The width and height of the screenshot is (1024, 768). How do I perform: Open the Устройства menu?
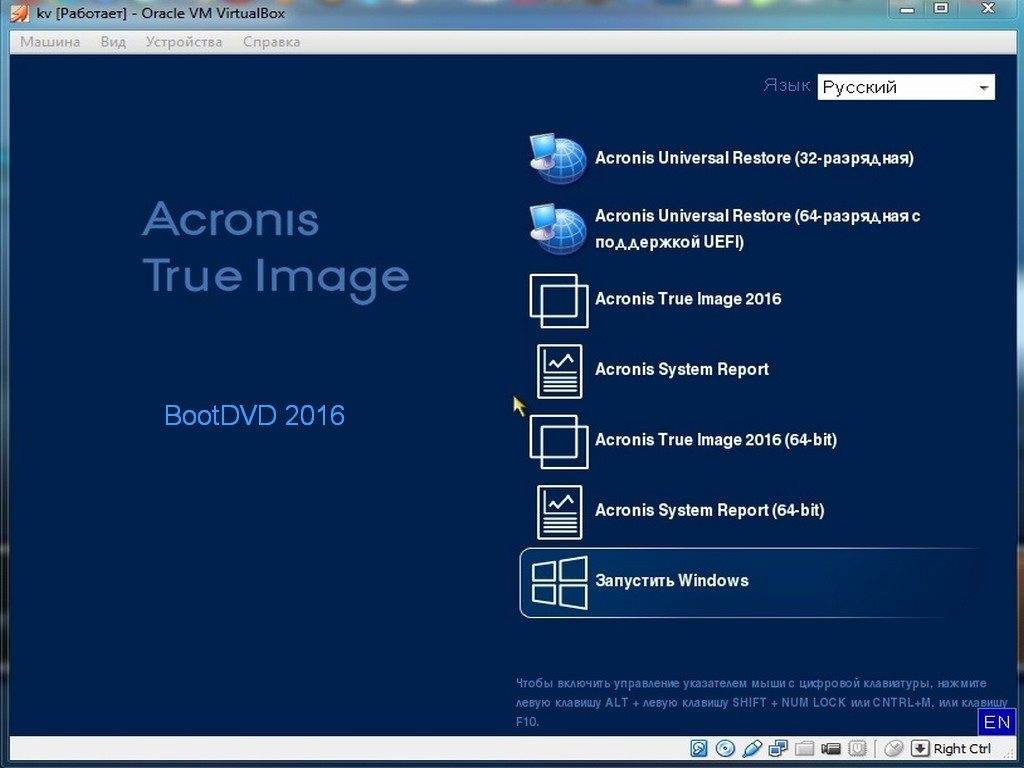tap(184, 42)
